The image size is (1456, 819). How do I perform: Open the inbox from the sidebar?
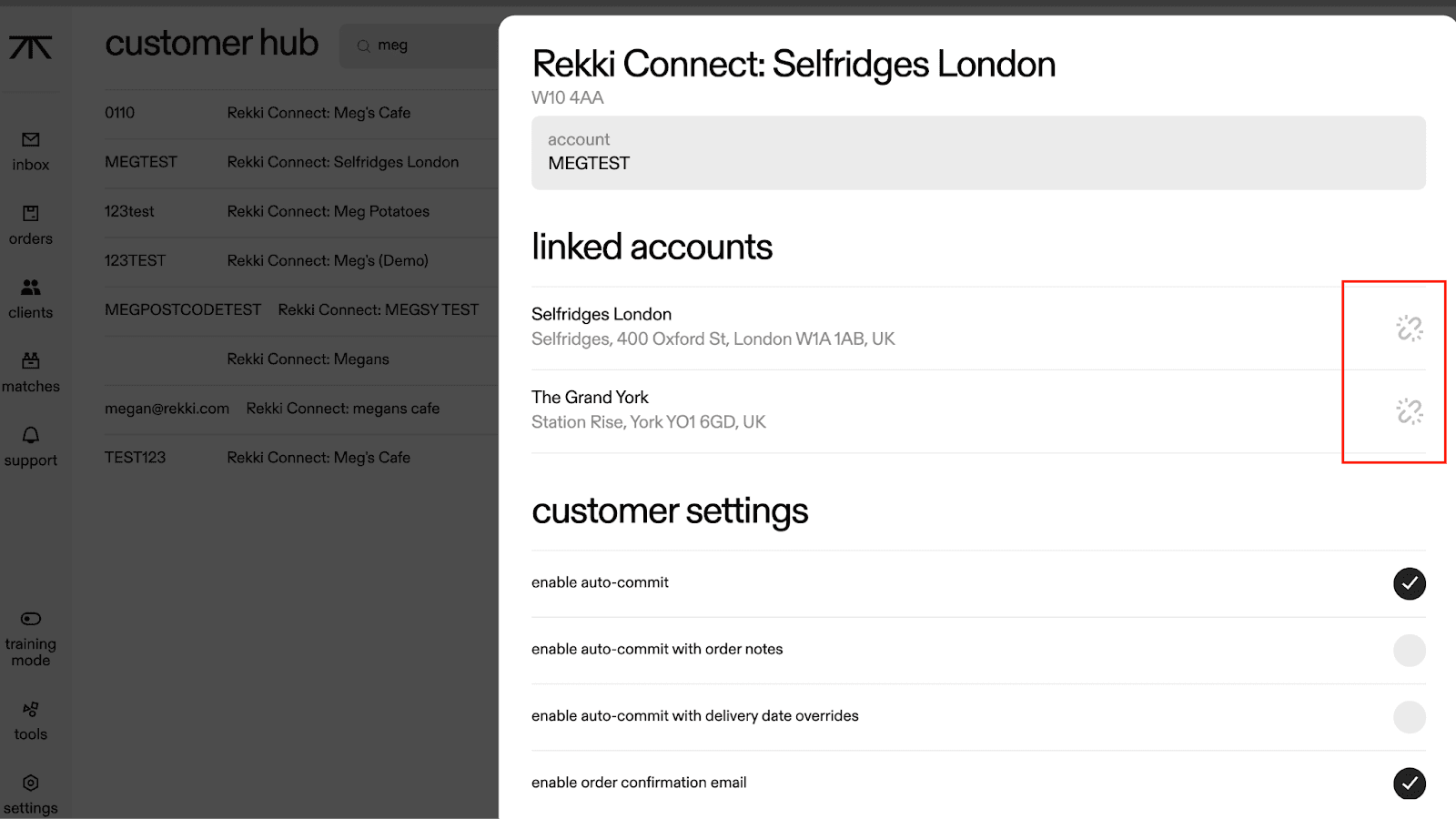[x=31, y=151]
